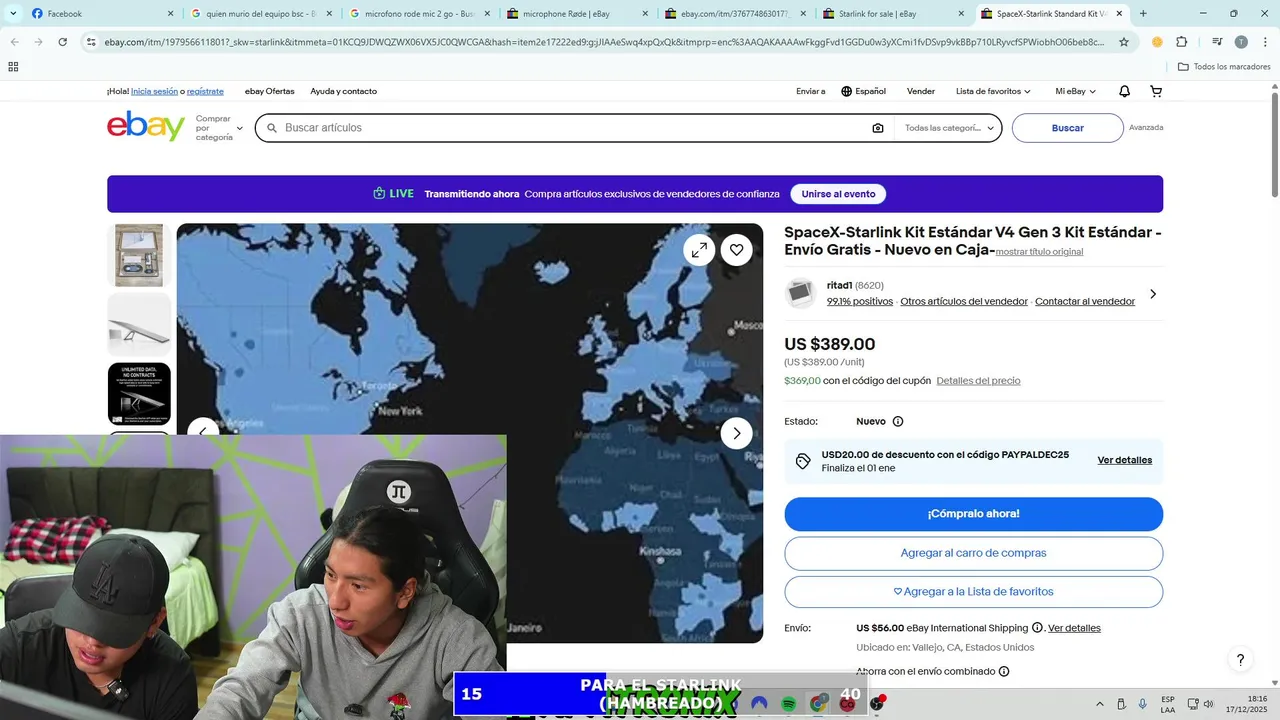Open the eBay notifications bell

point(1124,91)
